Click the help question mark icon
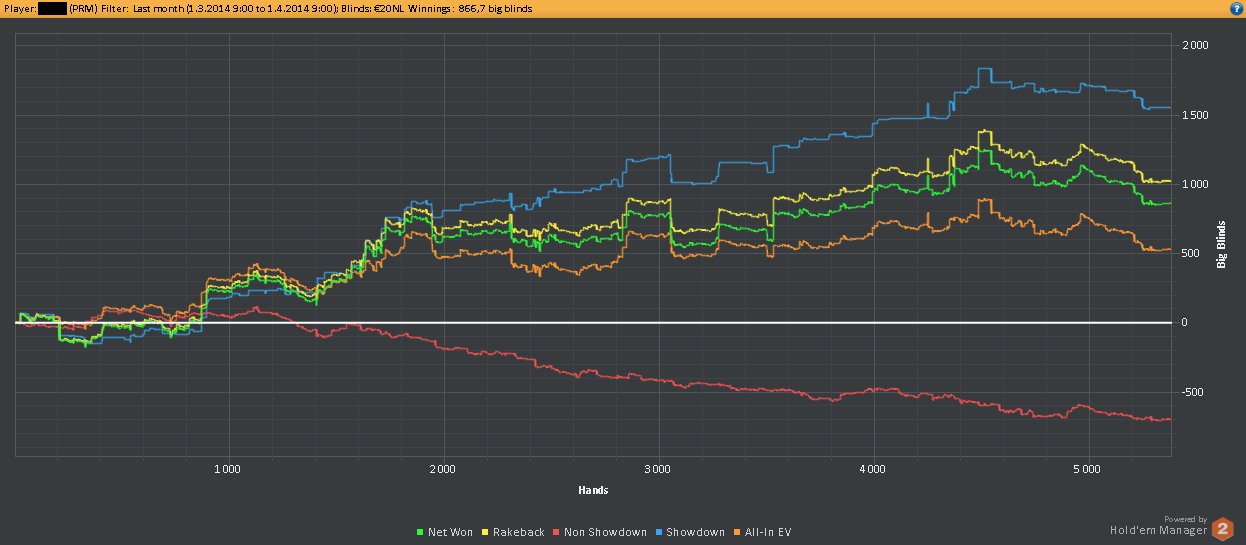The height and width of the screenshot is (545, 1246). 1236,8
